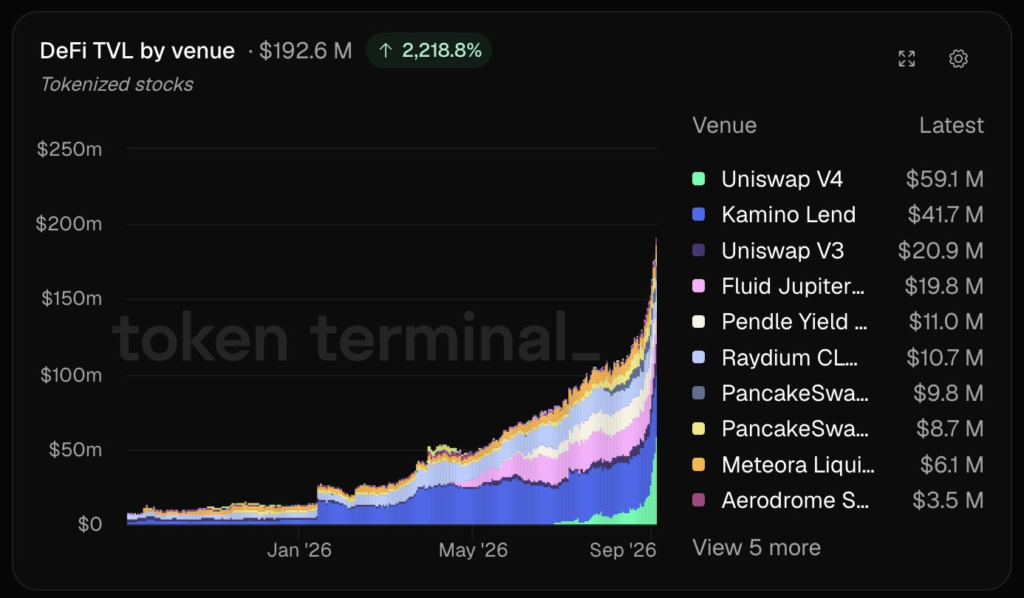Expand list with View 5 more
The width and height of the screenshot is (1024, 598).
756,547
